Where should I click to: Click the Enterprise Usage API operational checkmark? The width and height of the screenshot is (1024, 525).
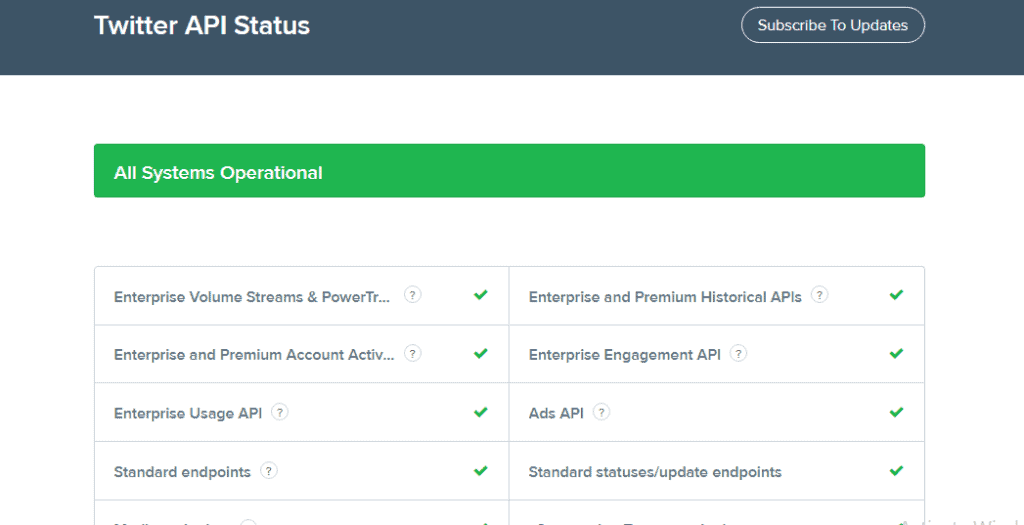click(481, 412)
